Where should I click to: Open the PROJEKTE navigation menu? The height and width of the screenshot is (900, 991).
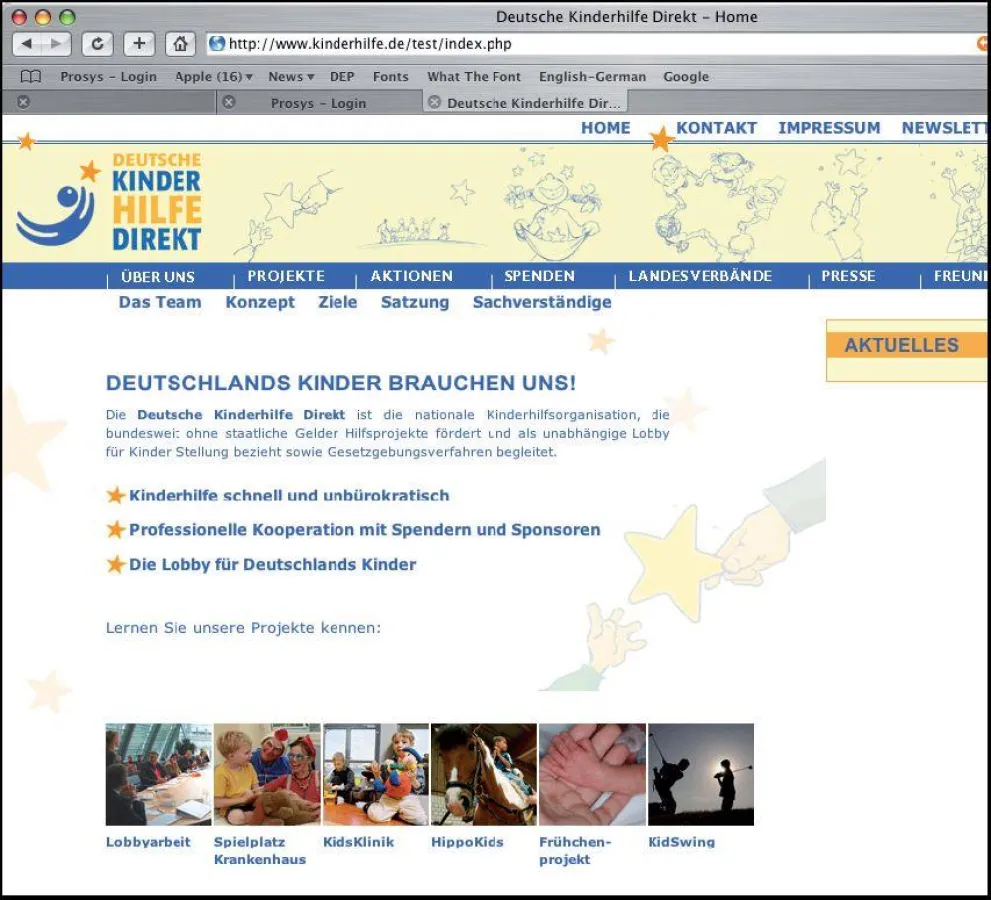click(286, 276)
